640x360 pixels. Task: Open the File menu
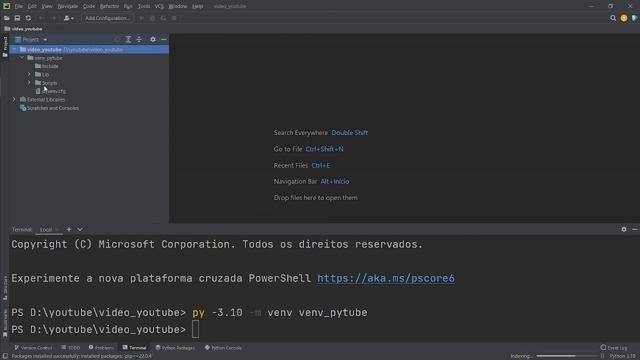[x=19, y=6]
